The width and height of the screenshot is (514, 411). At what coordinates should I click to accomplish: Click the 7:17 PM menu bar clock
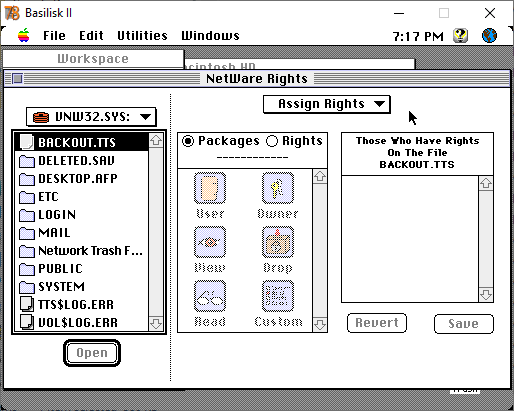pos(418,36)
